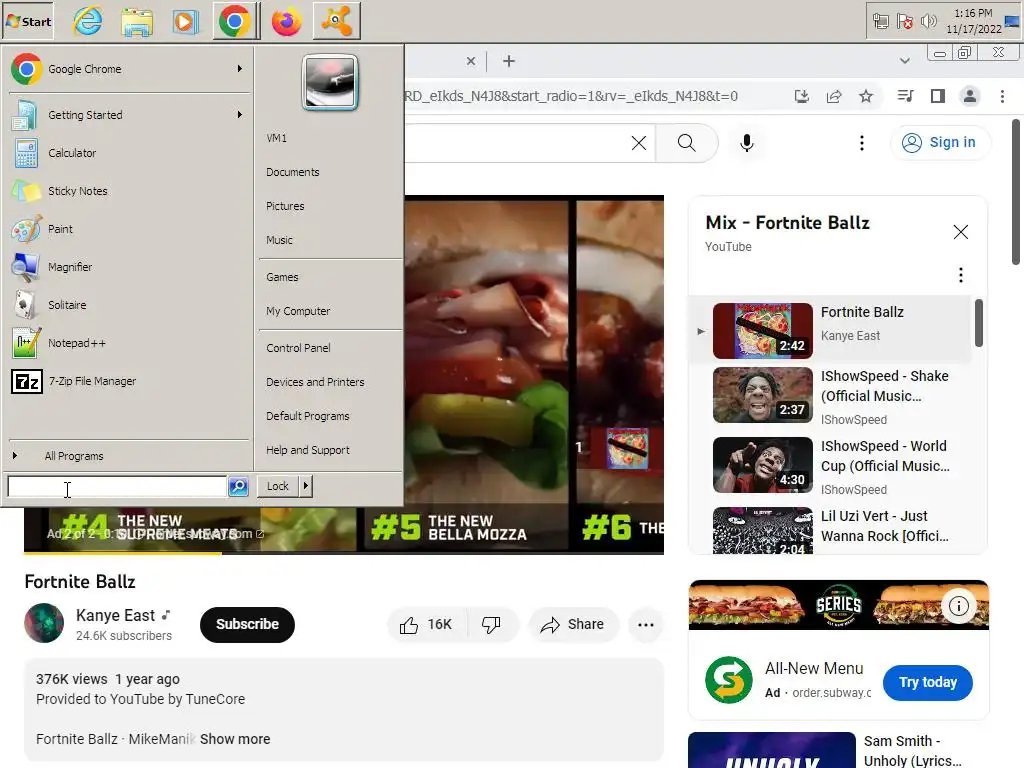Open the mix playlist options menu

(961, 275)
